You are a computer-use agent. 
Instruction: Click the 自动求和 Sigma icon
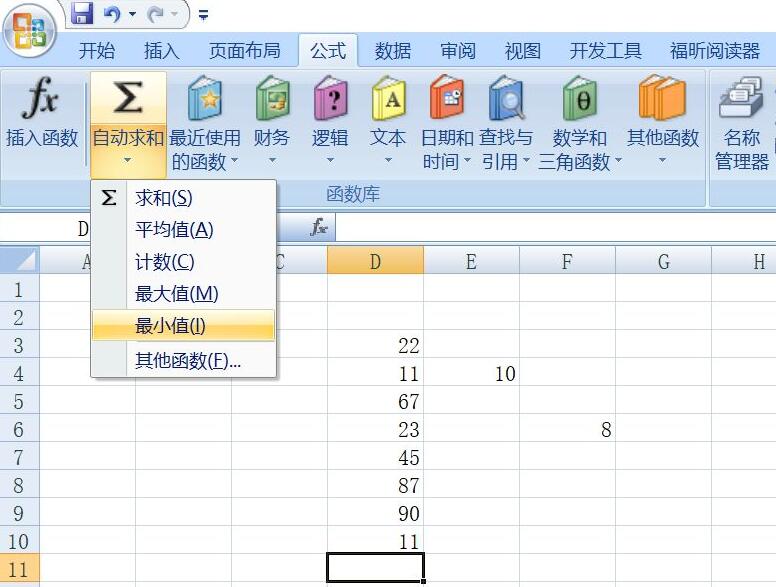click(128, 97)
